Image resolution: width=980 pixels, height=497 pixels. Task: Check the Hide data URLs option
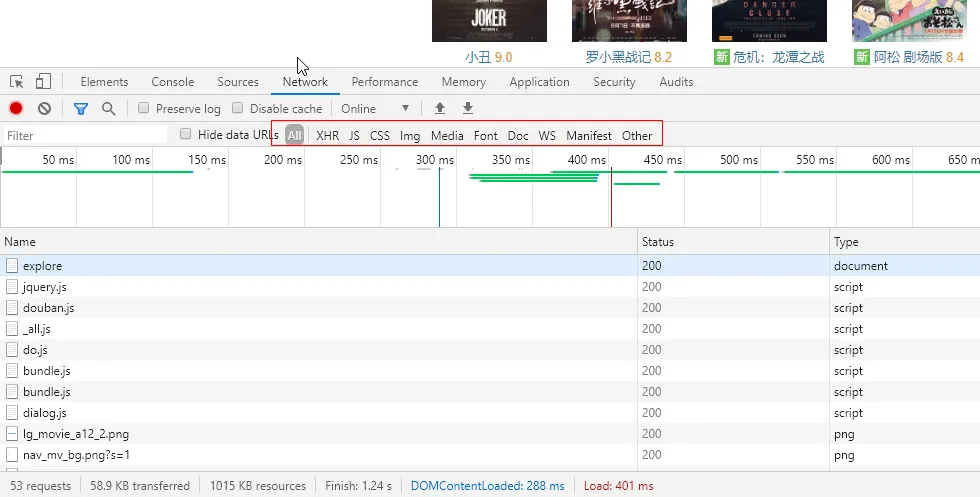(185, 134)
